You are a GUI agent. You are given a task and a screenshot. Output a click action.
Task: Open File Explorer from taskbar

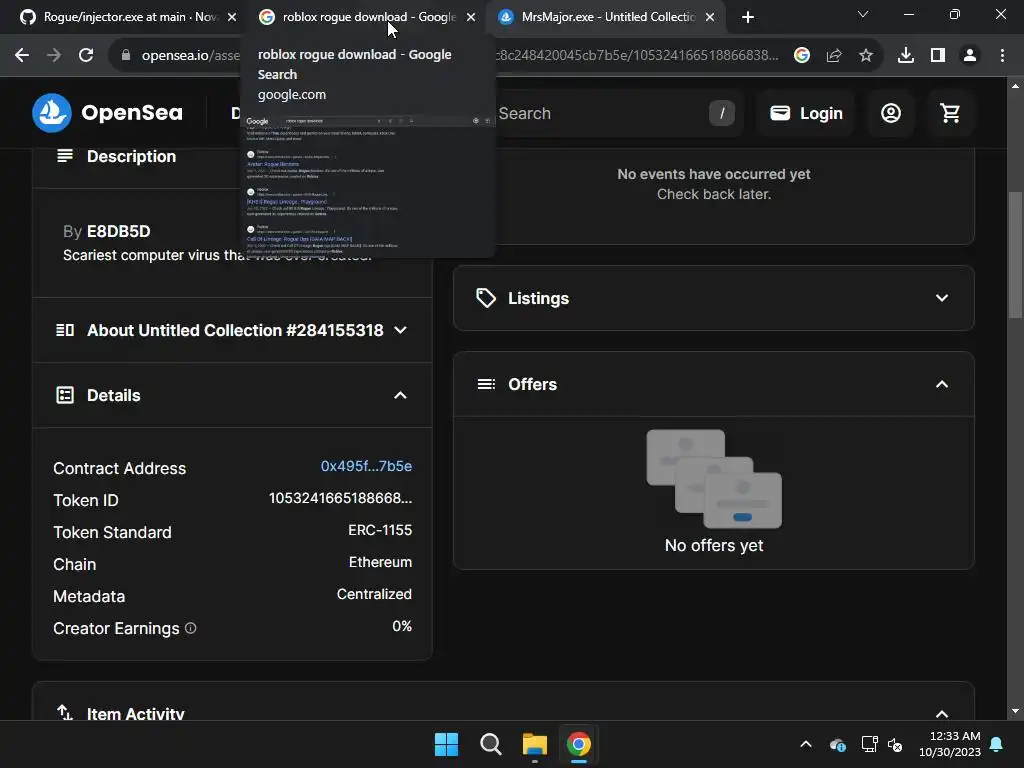pos(534,744)
